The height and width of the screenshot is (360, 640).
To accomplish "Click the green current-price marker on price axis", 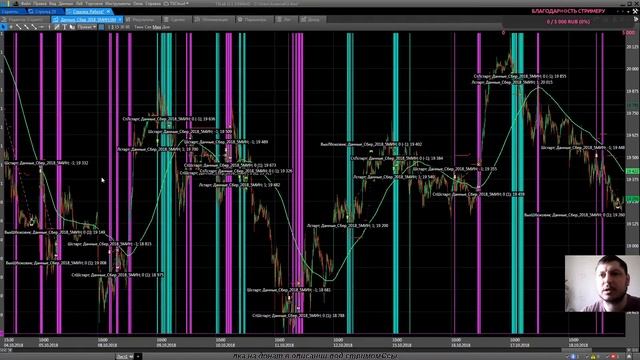I will point(632,171).
